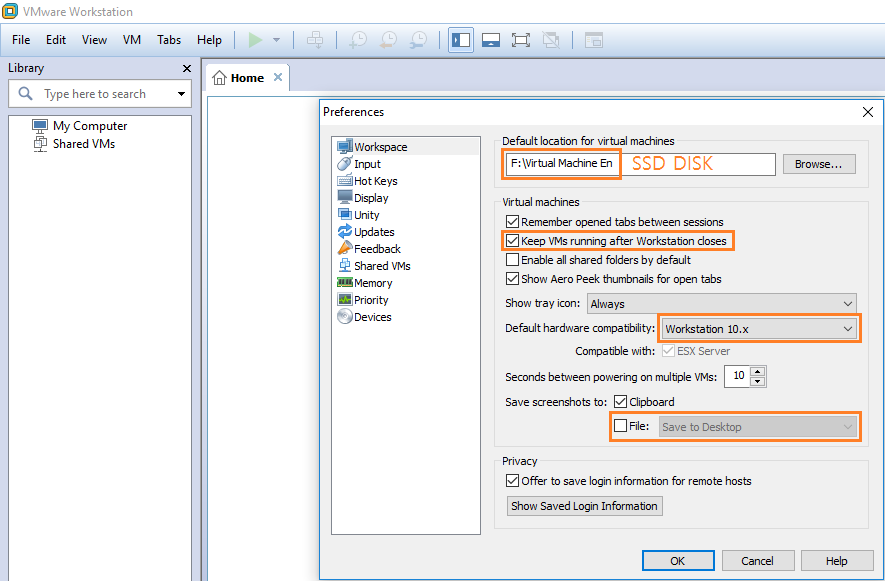Image resolution: width=885 pixels, height=581 pixels.
Task: Close the Preferences dialog
Action: [x=868, y=112]
